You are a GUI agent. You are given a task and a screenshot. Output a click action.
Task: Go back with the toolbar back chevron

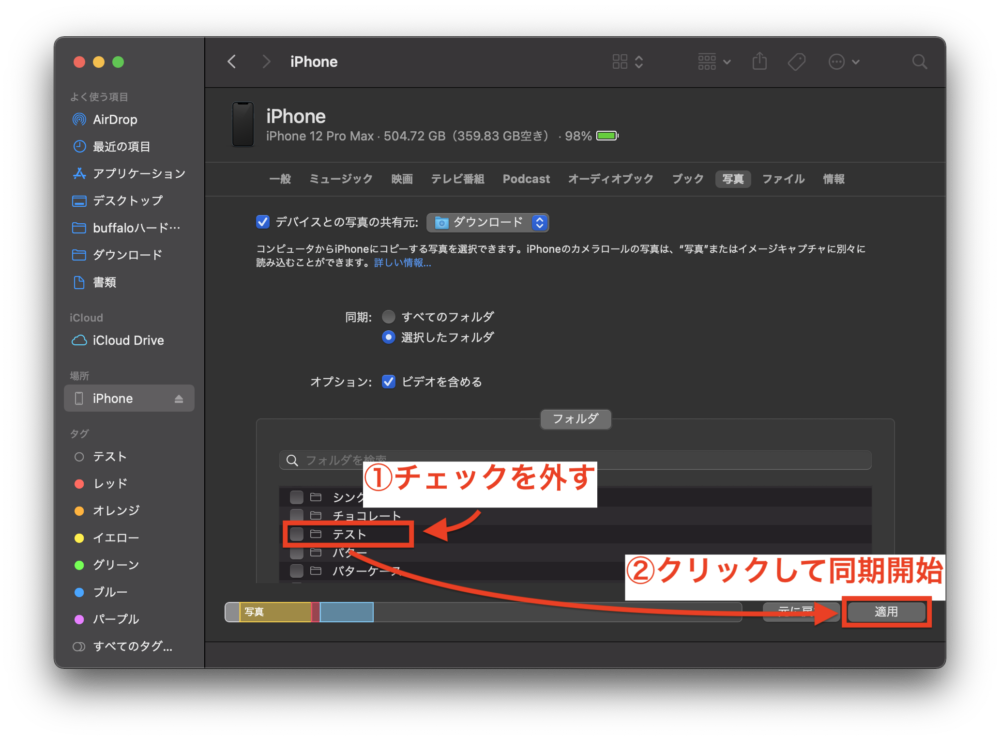(x=232, y=62)
